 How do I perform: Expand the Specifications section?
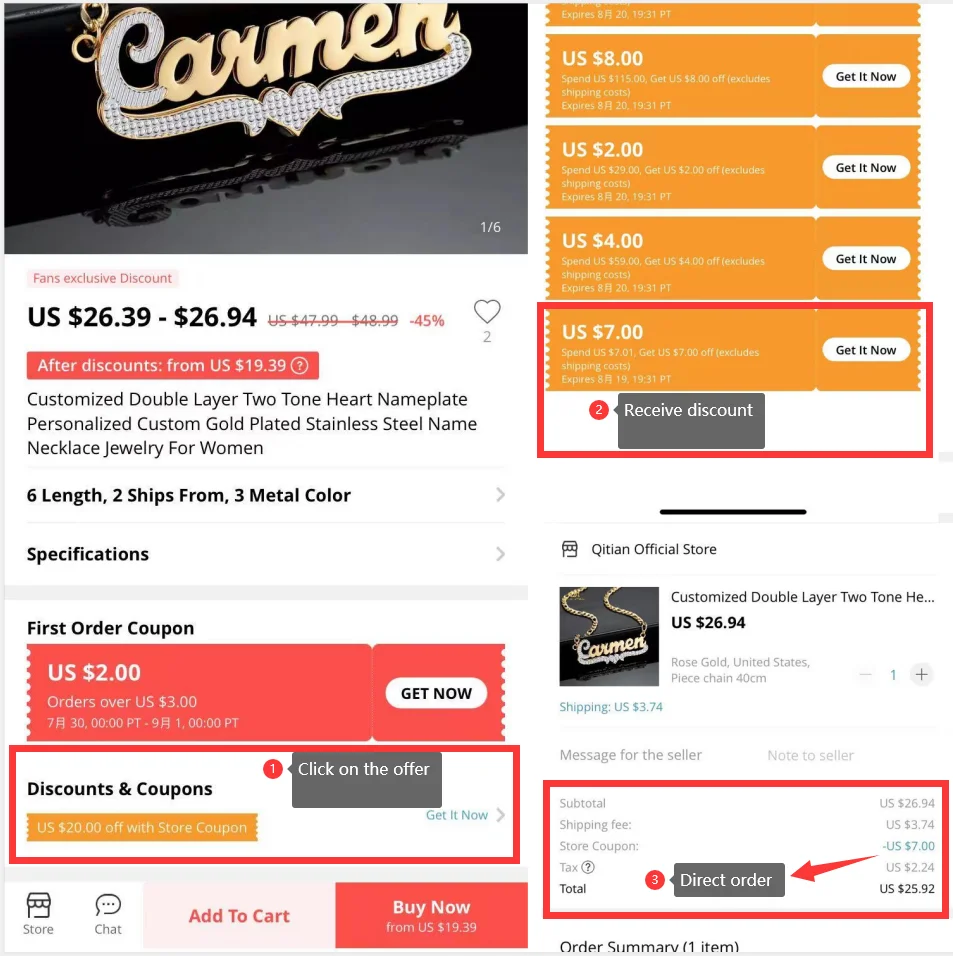coord(500,554)
